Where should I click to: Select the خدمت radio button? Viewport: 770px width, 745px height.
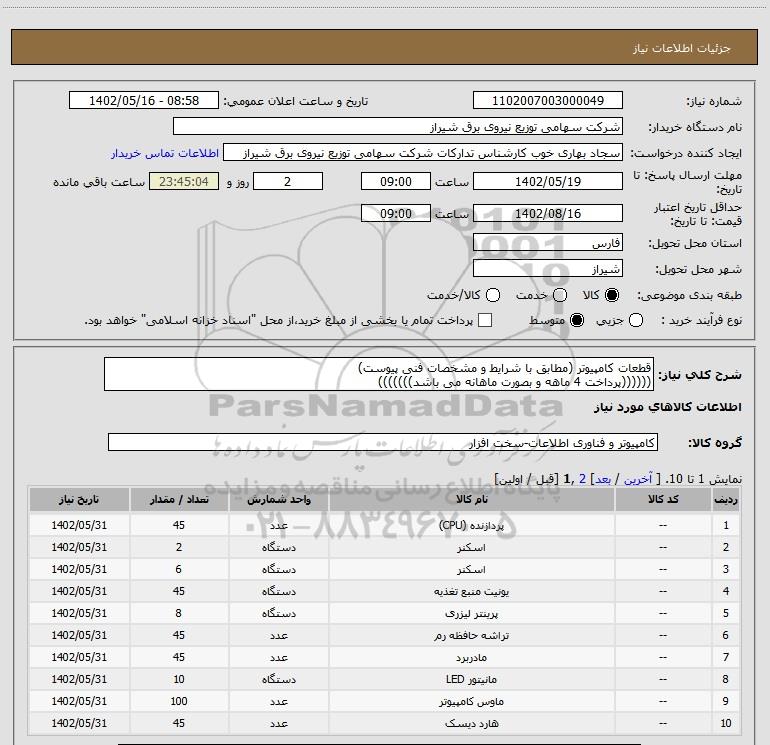[560, 295]
